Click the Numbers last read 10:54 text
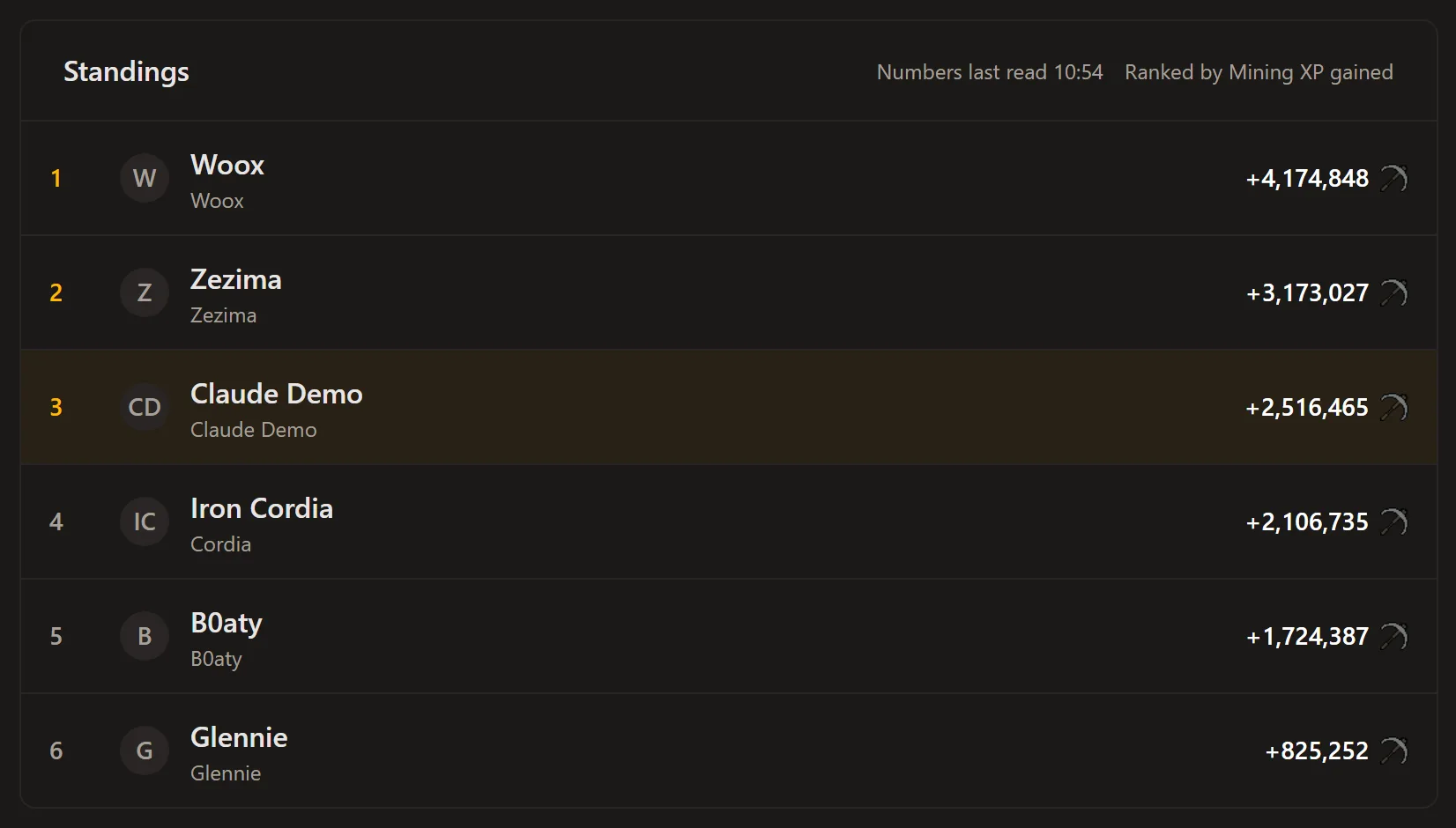 coord(990,72)
